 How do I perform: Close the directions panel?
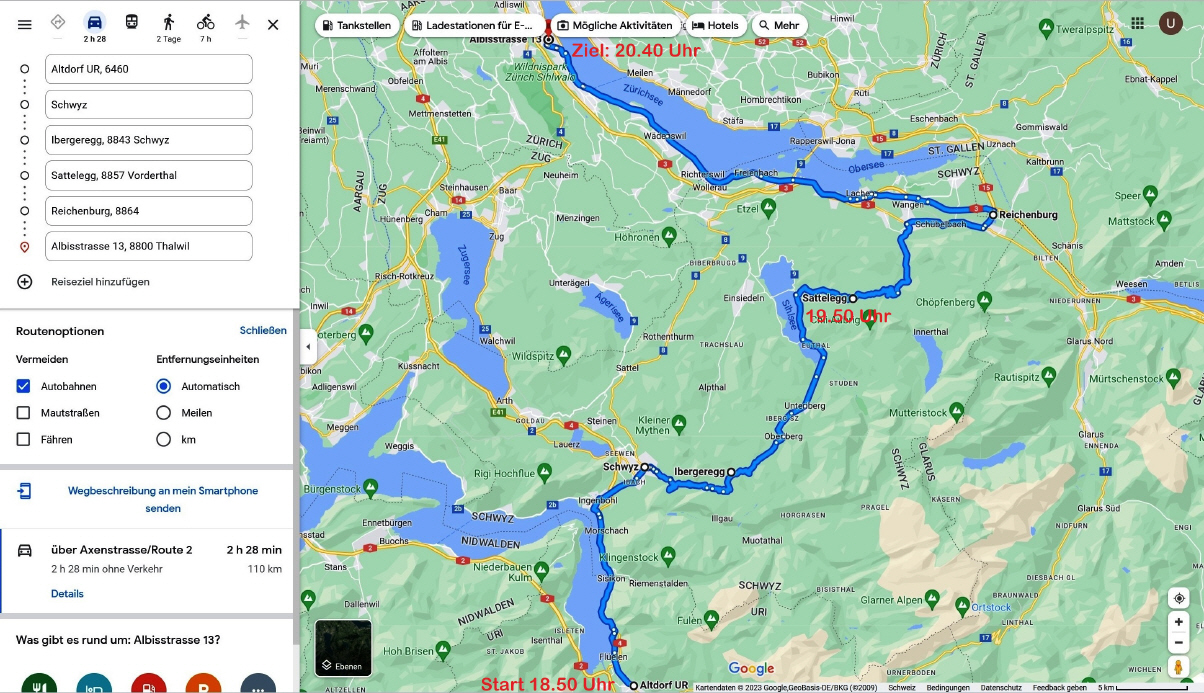tap(273, 24)
